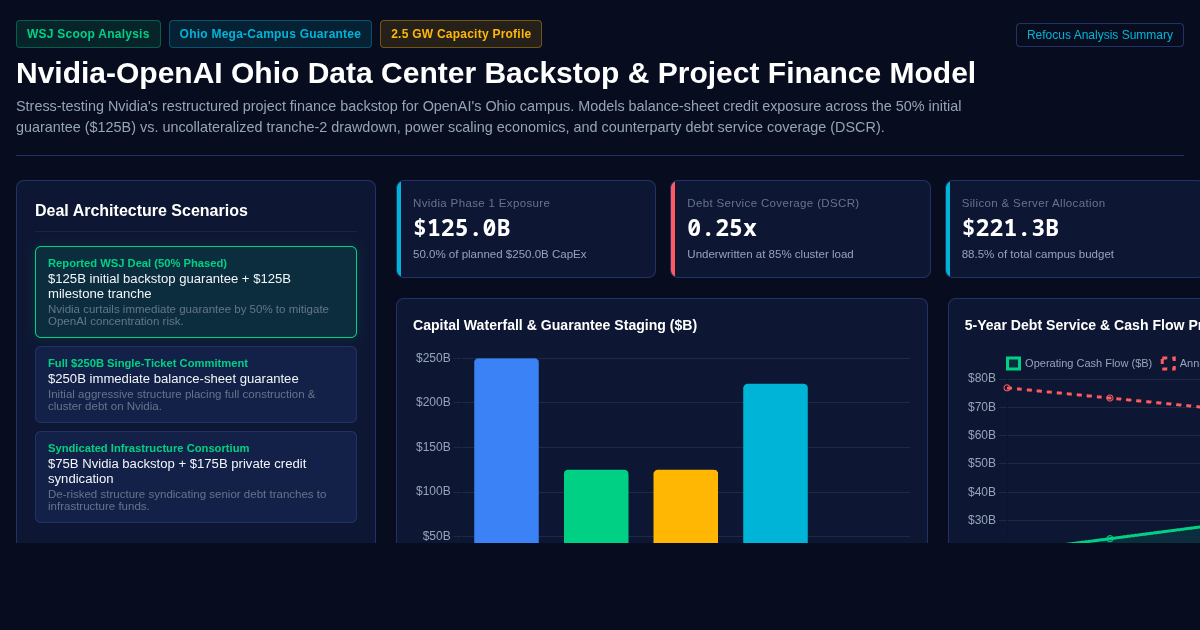
Task: Choose Full $250B Single-Ticket Commitment scenario
Action: [x=196, y=384]
